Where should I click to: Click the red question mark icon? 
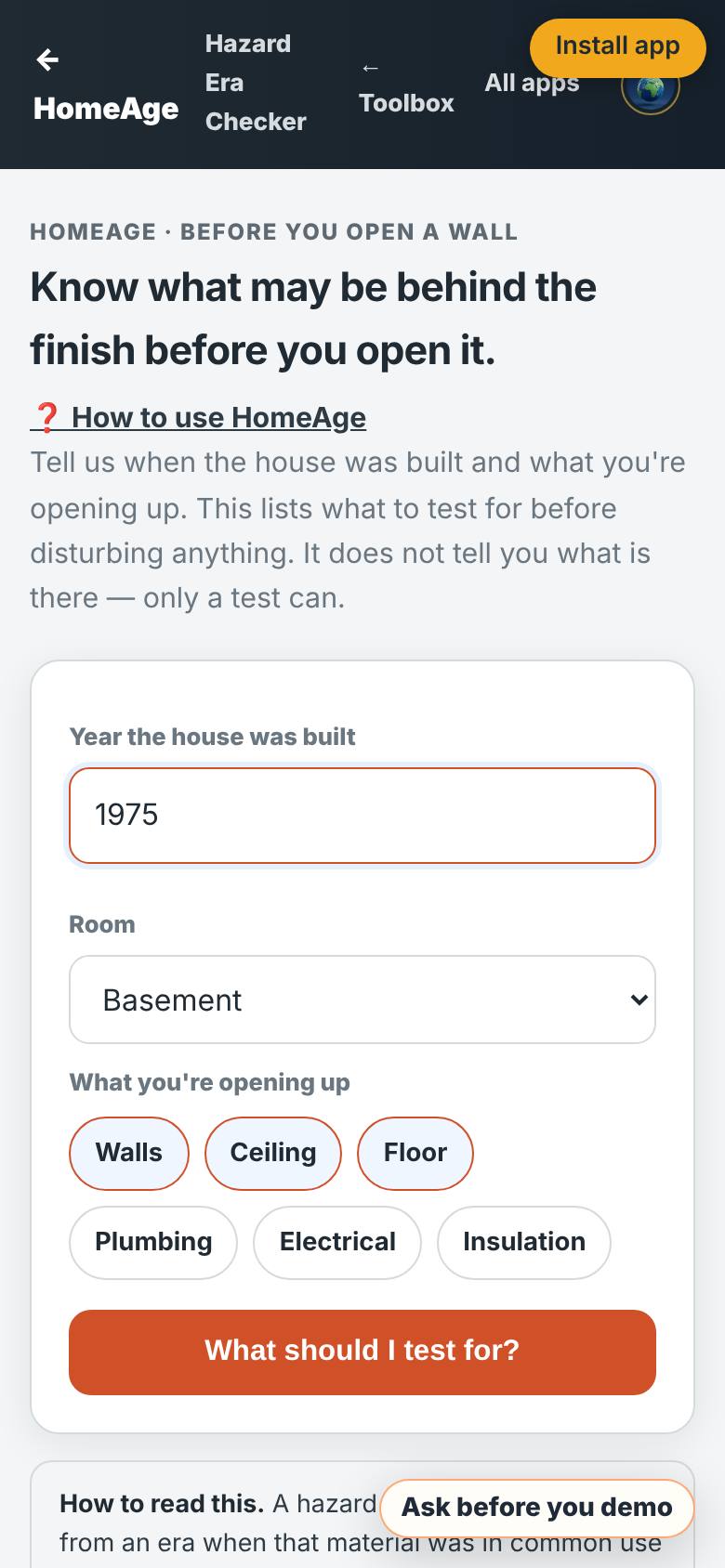(x=46, y=417)
